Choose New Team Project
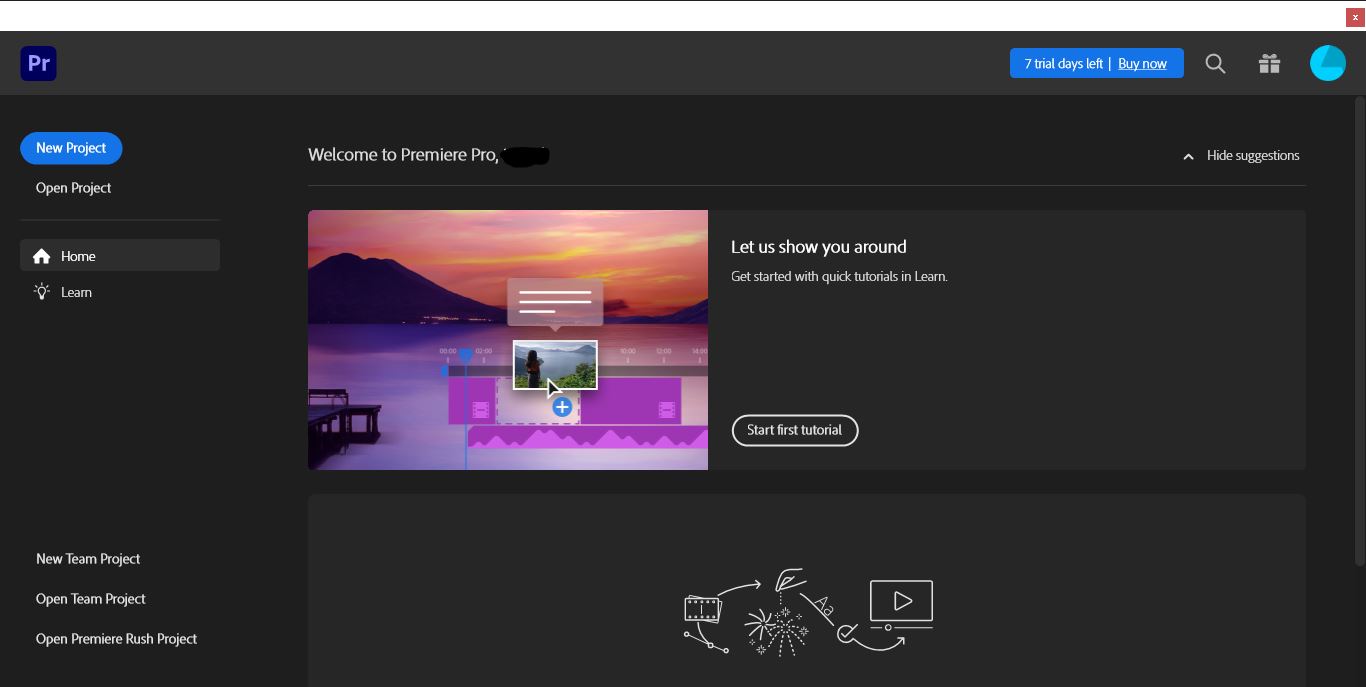The image size is (1366, 687). tap(88, 559)
